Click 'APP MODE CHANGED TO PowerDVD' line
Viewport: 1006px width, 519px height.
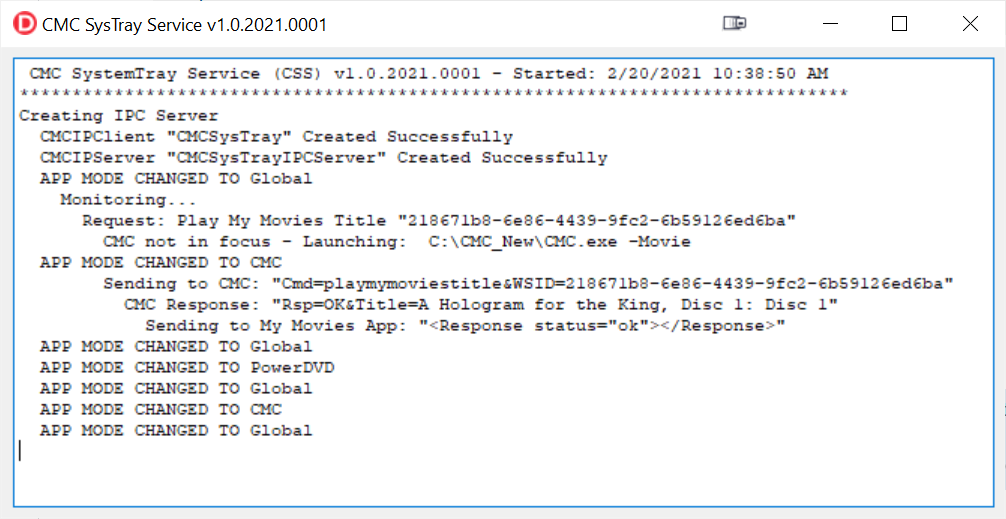pyautogui.click(x=187, y=368)
